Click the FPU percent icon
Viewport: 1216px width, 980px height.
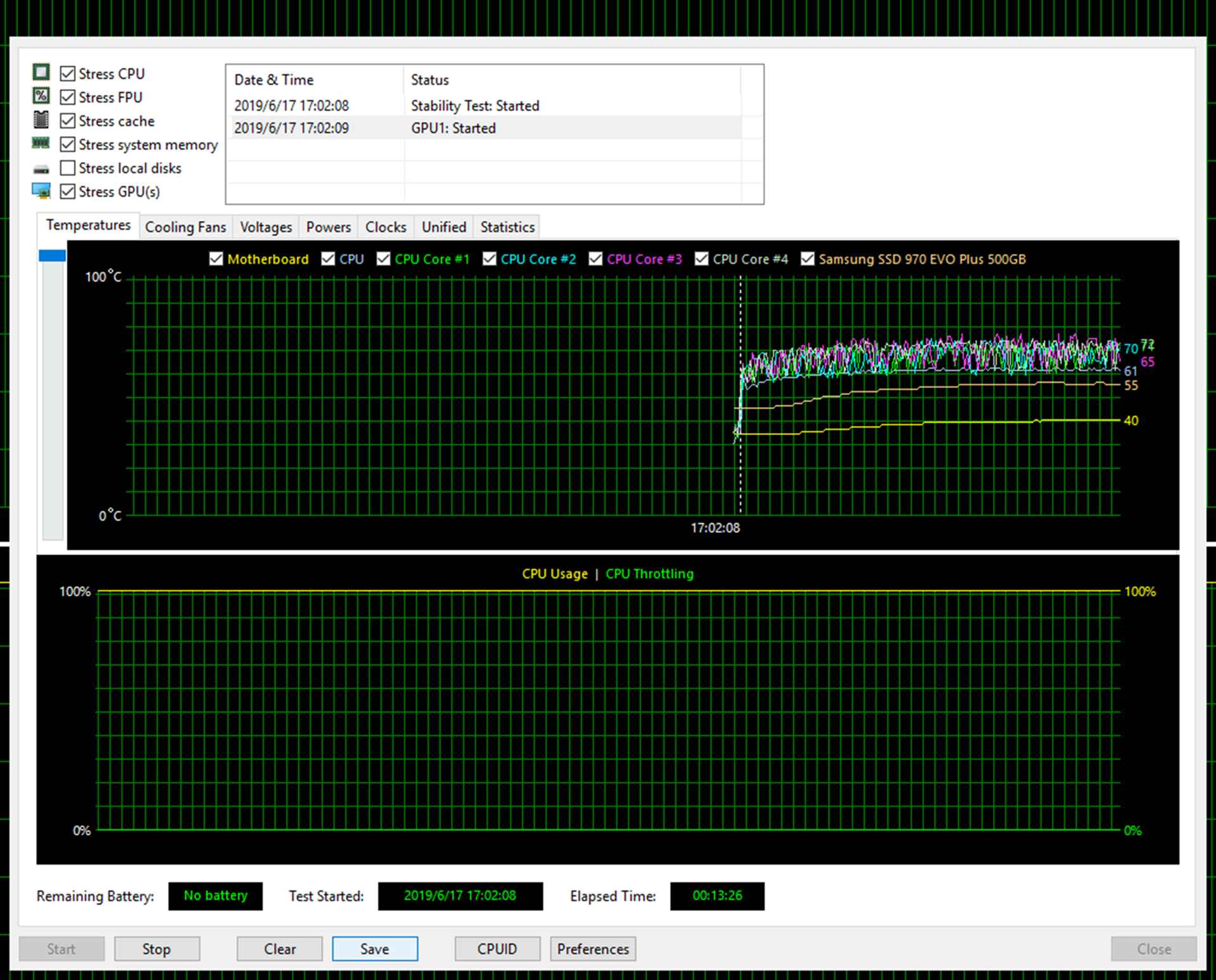pyautogui.click(x=41, y=96)
